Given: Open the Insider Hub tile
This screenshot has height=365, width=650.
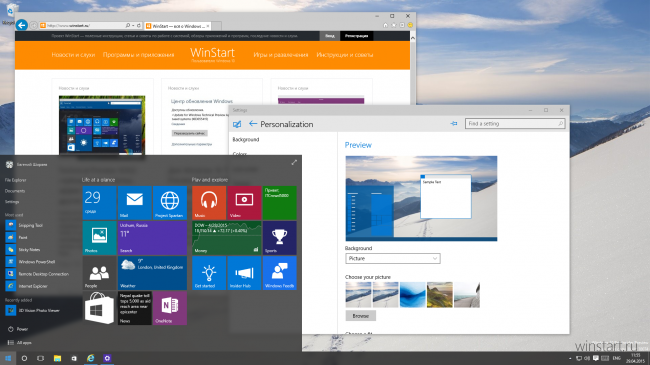Looking at the screenshot, I should (244, 273).
